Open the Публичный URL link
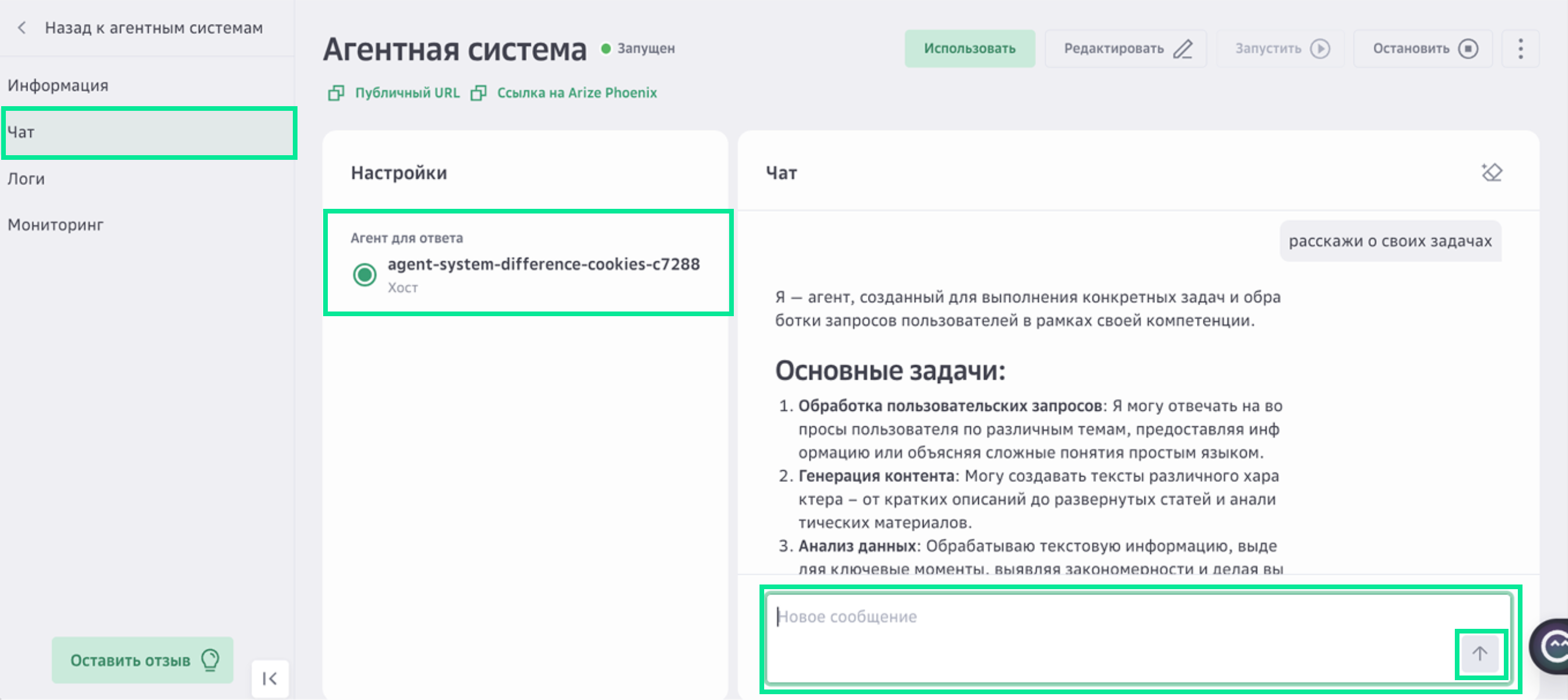Image resolution: width=1568 pixels, height=700 pixels. pyautogui.click(x=407, y=93)
